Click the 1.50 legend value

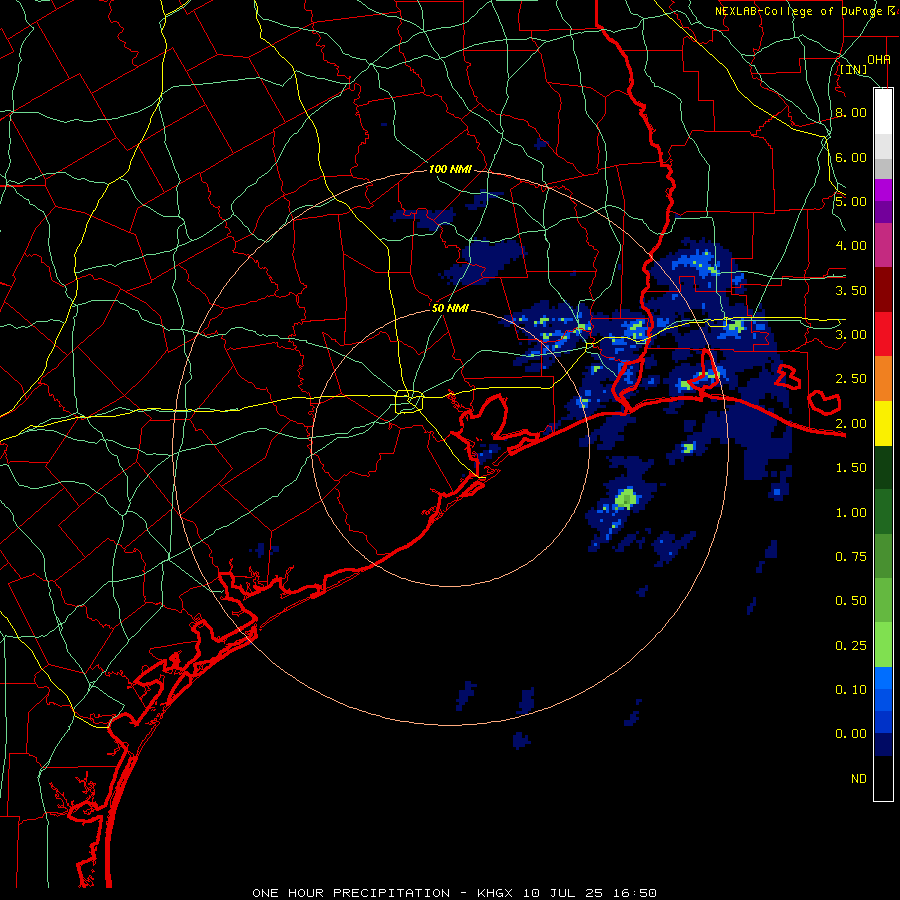pos(851,468)
